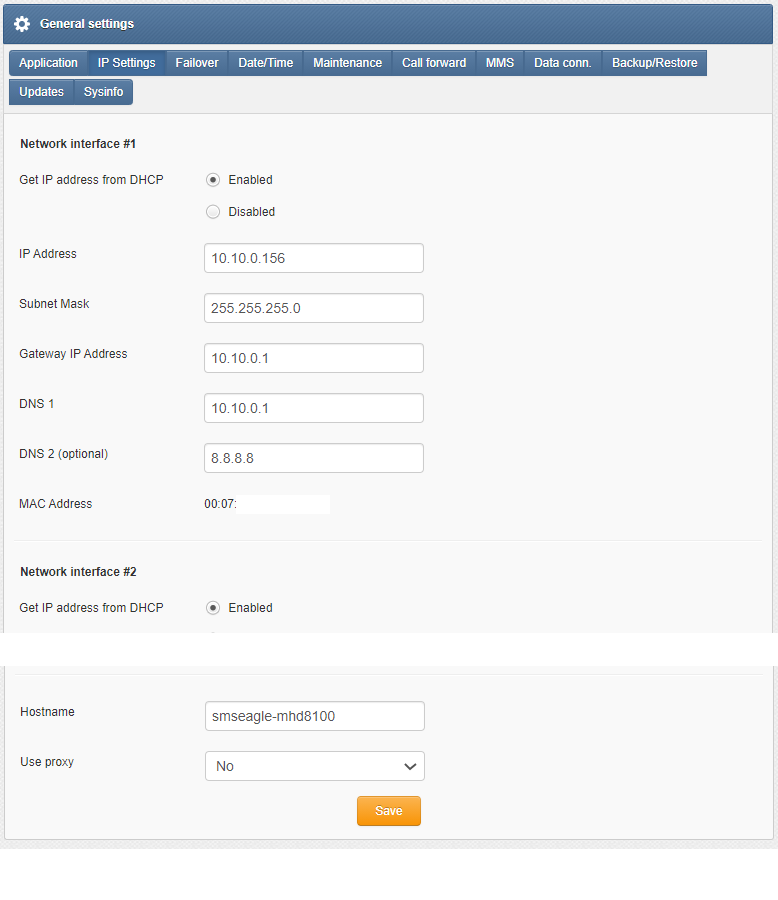
Task: Click the General settings gear icon
Action: [22, 24]
